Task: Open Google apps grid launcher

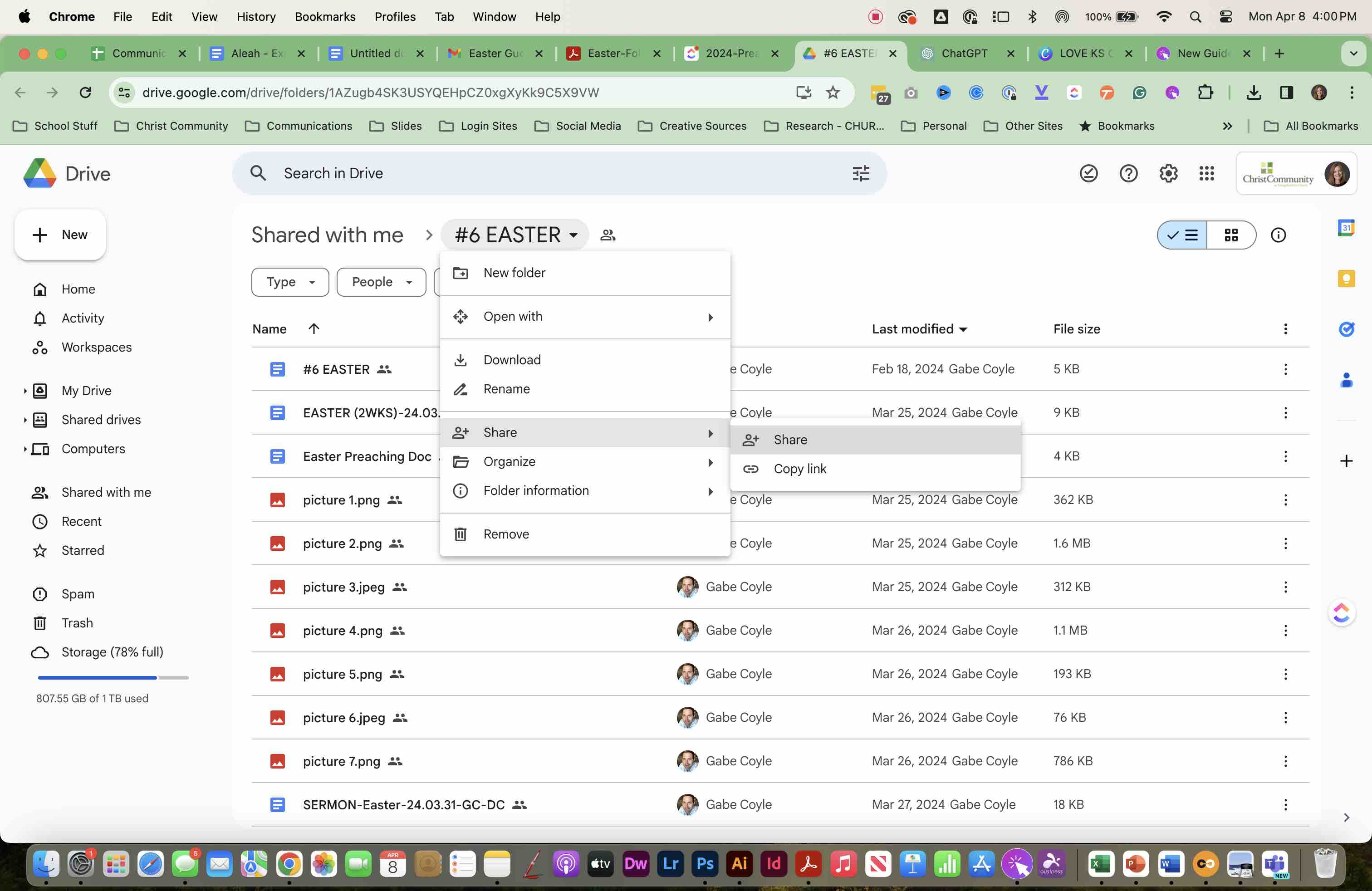Action: coord(1206,173)
